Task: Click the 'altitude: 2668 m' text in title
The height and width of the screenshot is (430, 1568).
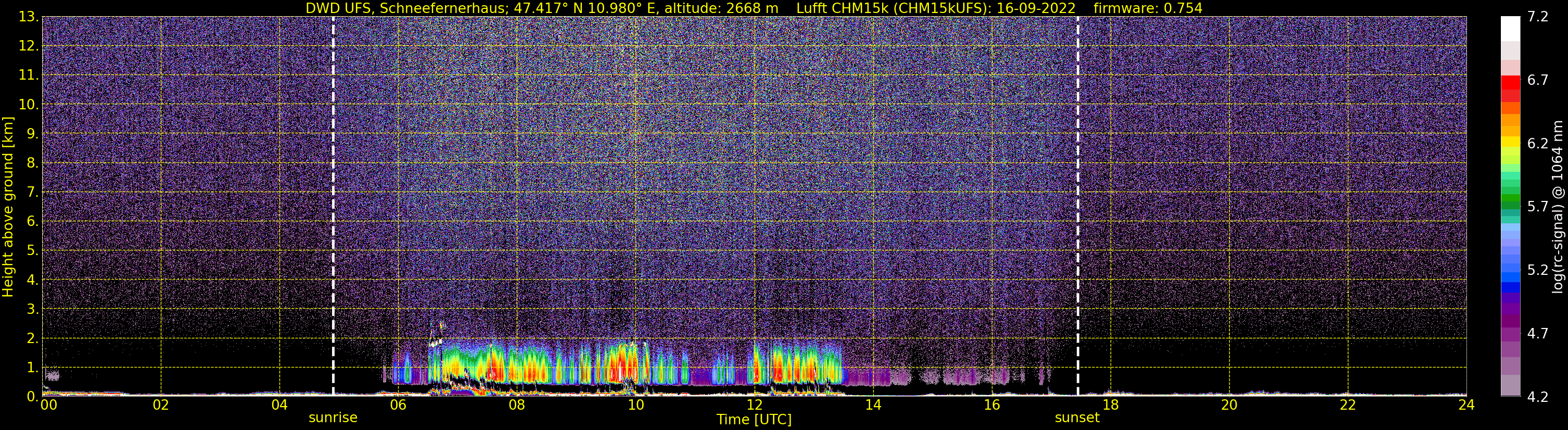Action: [721, 8]
